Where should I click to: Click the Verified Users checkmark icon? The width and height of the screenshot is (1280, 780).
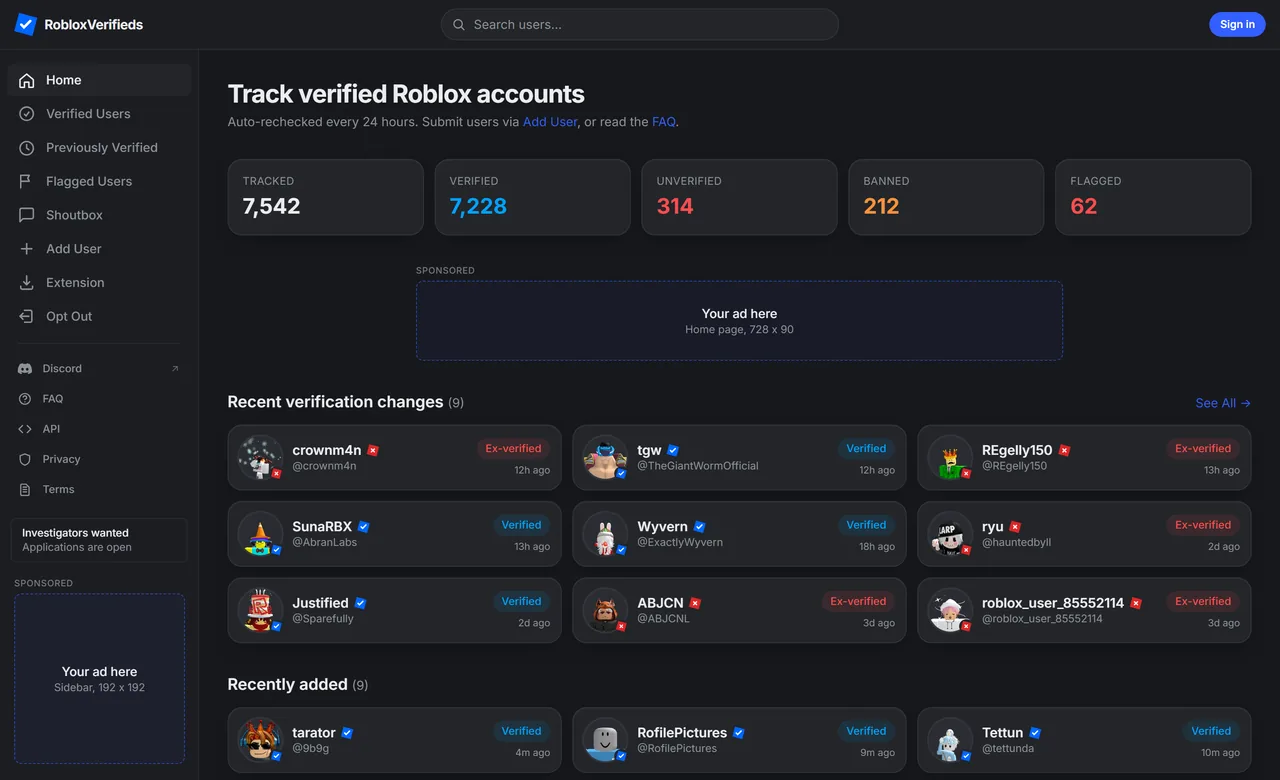tap(27, 114)
